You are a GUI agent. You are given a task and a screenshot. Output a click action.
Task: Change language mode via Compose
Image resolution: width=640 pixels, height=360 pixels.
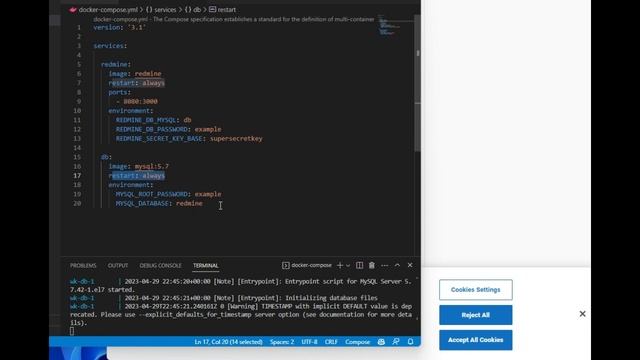pyautogui.click(x=357, y=342)
